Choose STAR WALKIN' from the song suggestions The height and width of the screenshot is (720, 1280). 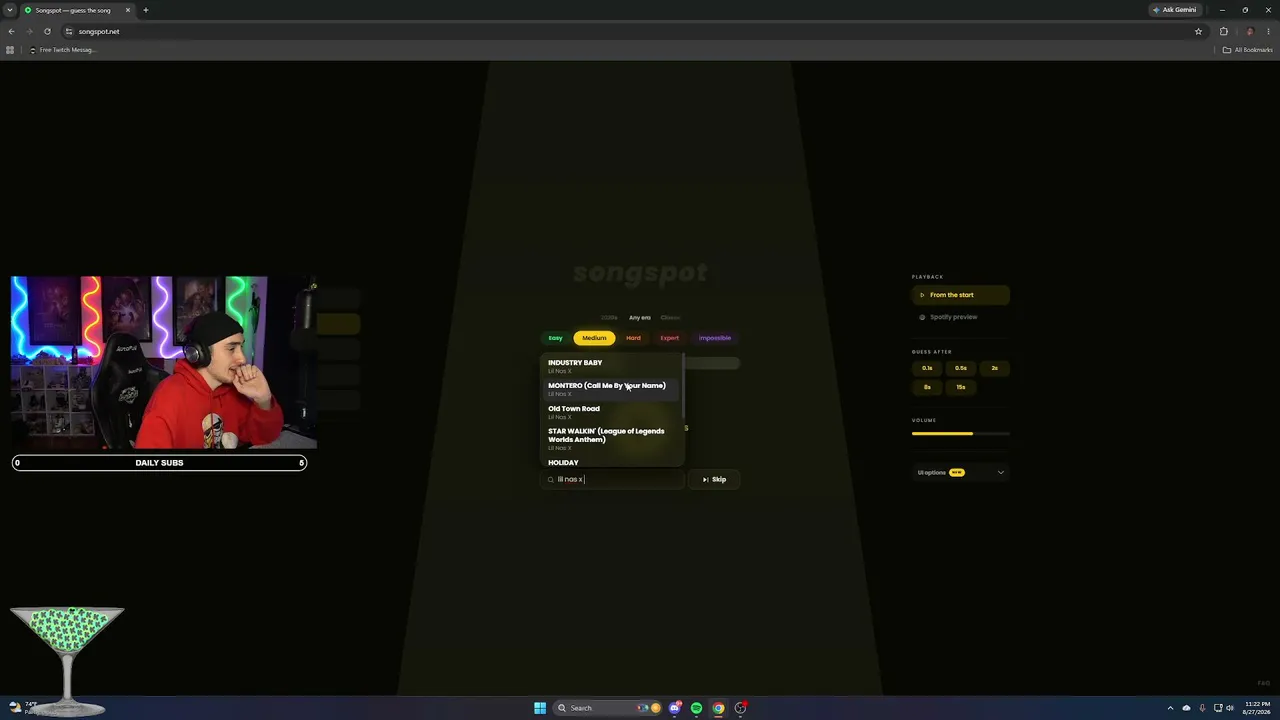pyautogui.click(x=611, y=439)
